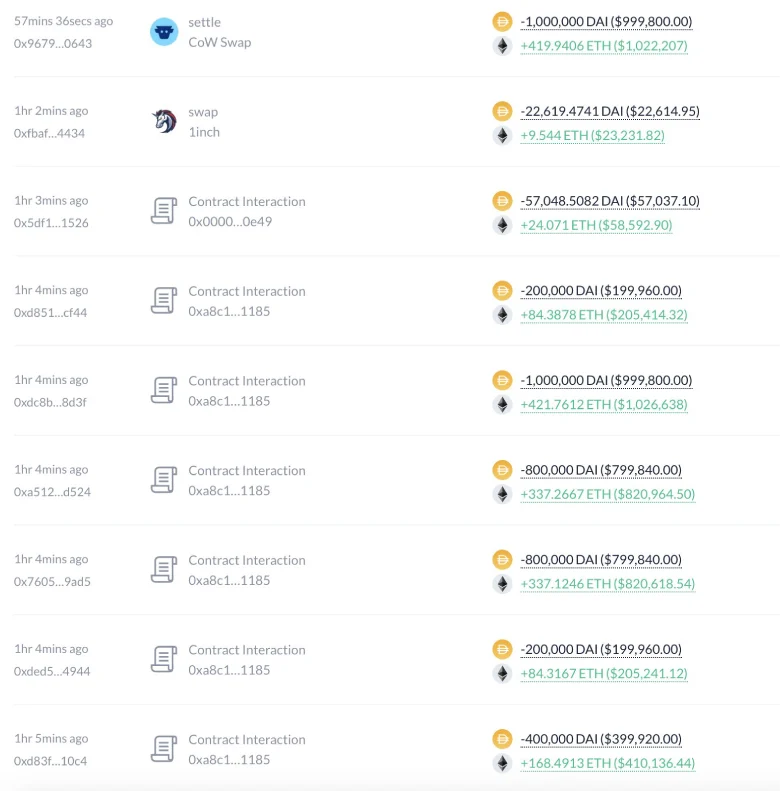This screenshot has width=780, height=791.
Task: Click -1,000,000 DAI amount in CoW Swap row
Action: tap(606, 22)
